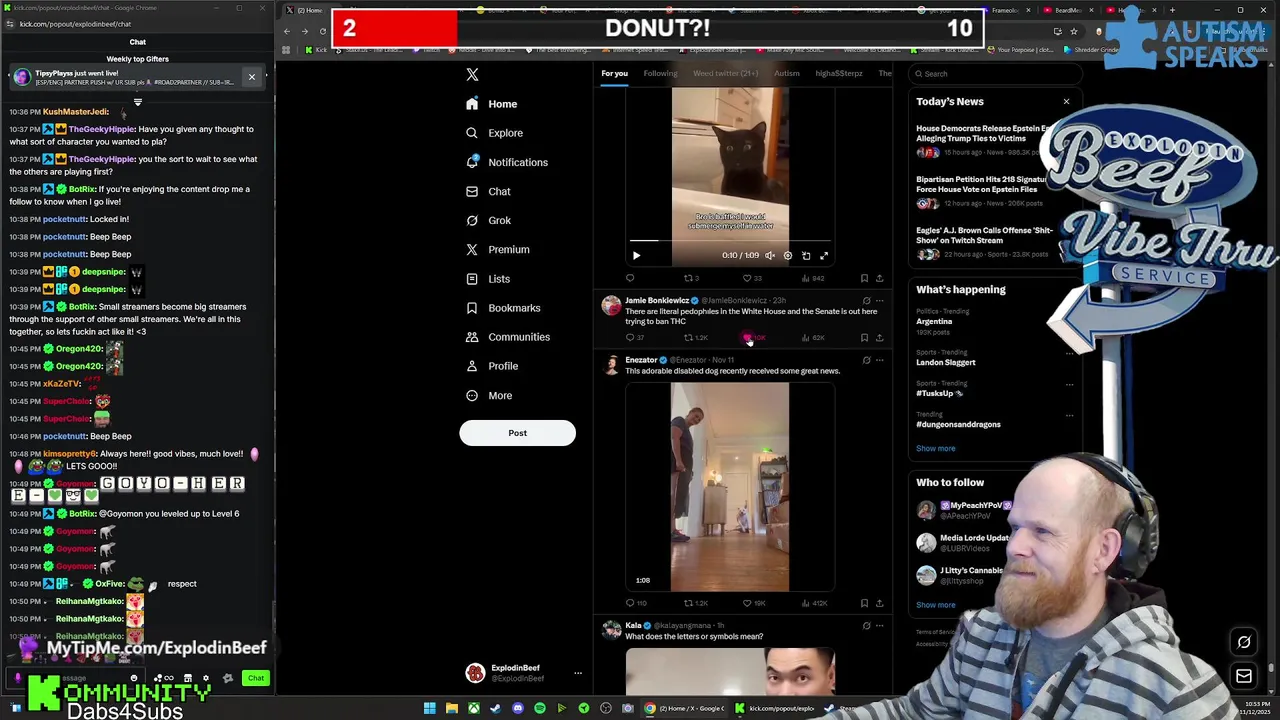Dismiss the TipsyPlays went live banner

(252, 77)
